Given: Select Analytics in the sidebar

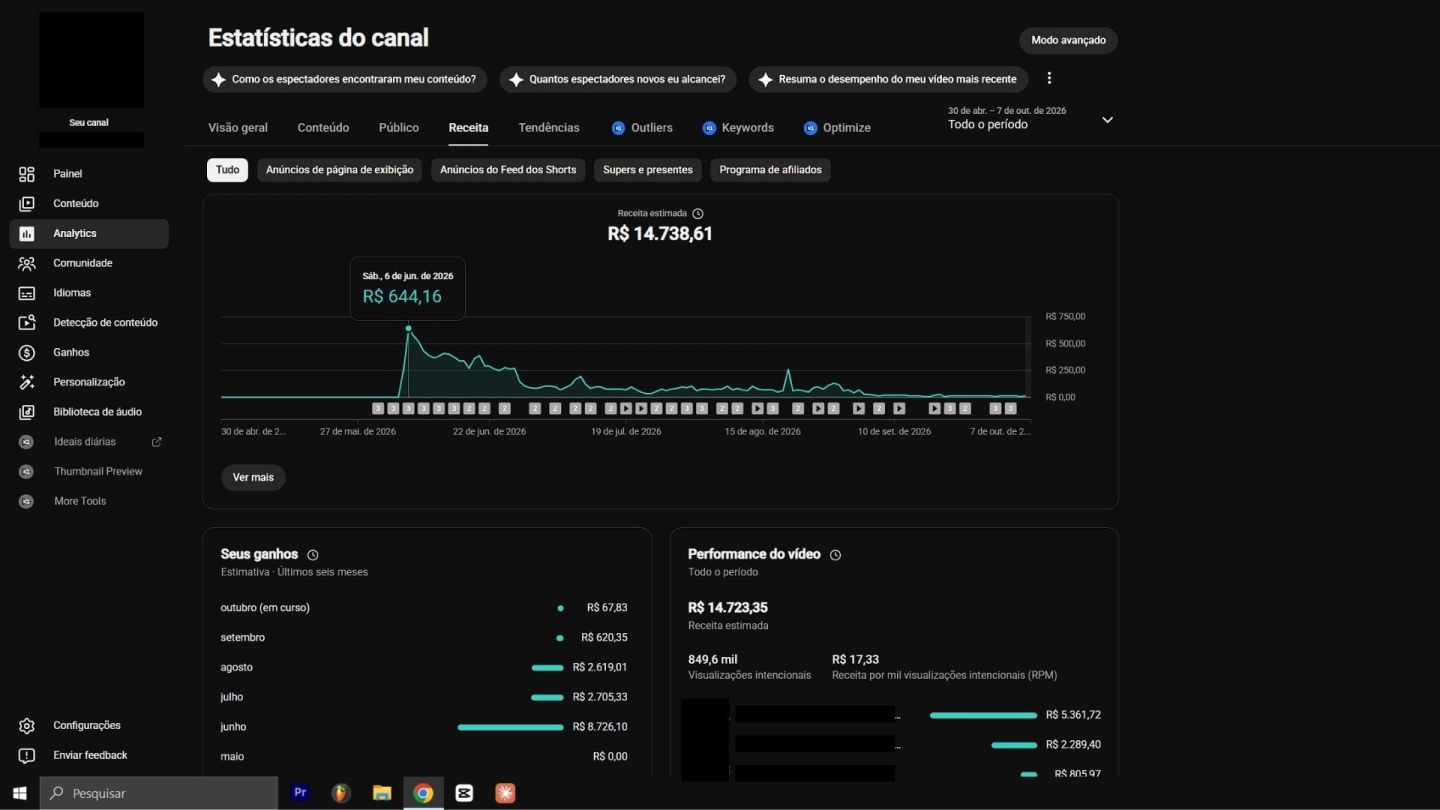Looking at the screenshot, I should (x=88, y=233).
